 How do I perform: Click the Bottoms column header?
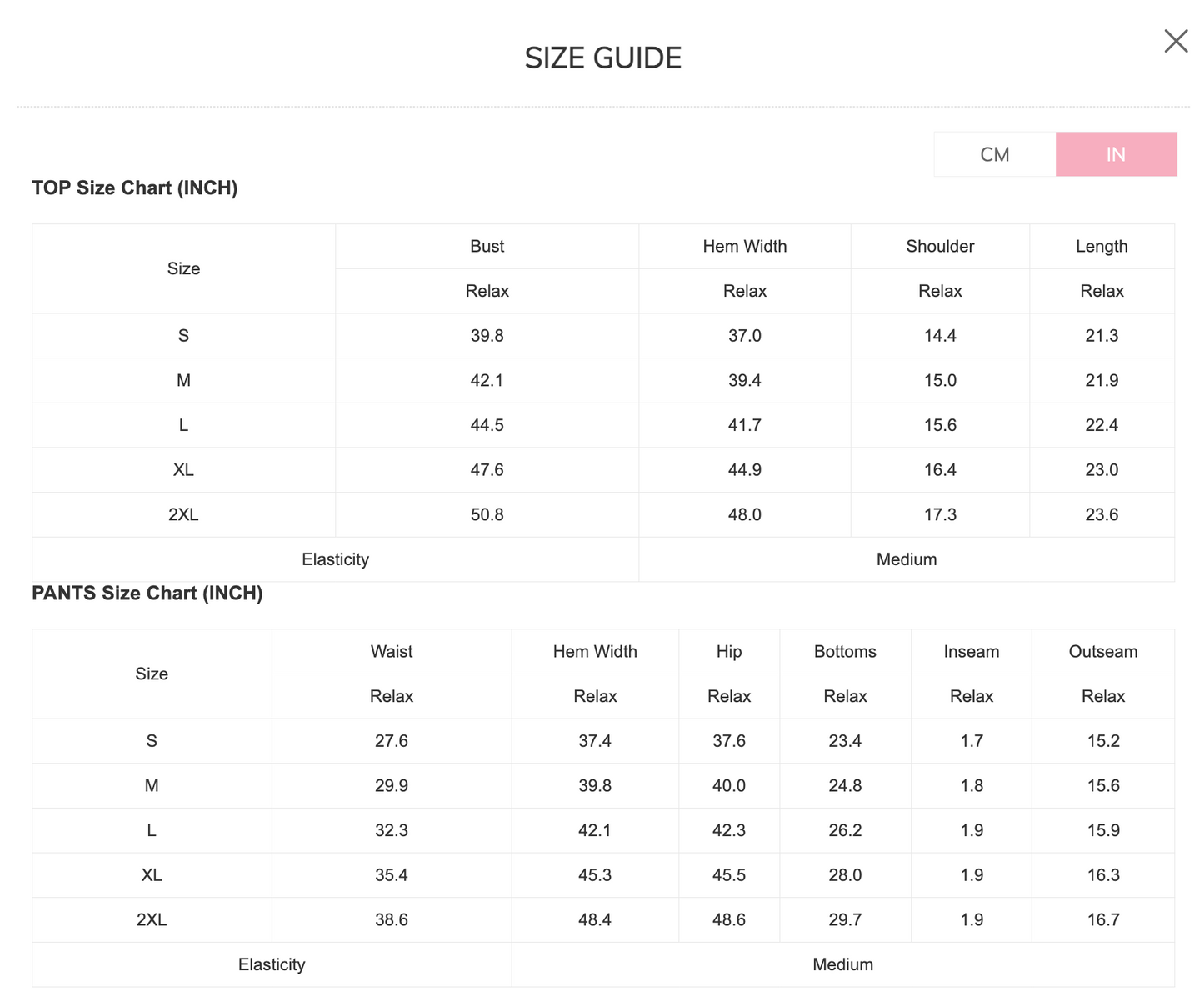(x=845, y=652)
